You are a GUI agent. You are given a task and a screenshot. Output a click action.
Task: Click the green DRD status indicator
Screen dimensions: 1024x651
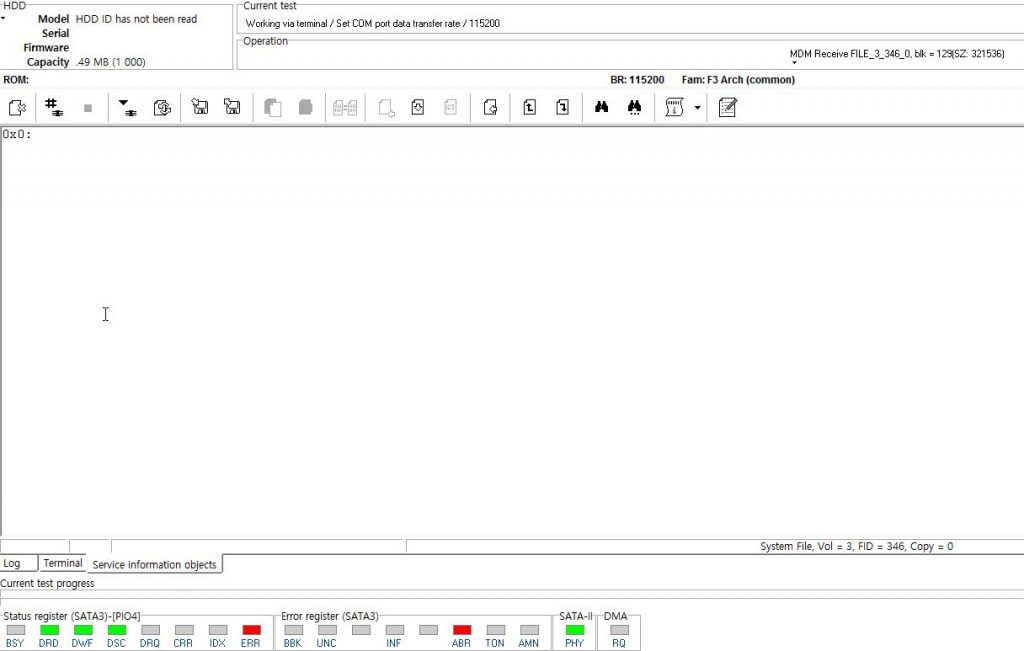click(x=49, y=630)
